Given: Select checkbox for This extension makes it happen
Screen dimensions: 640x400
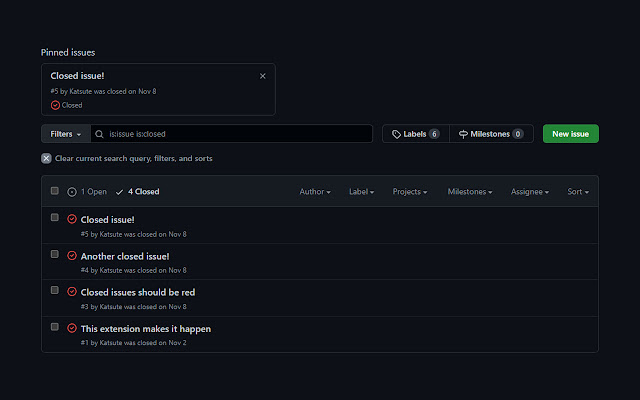Looking at the screenshot, I should (x=55, y=327).
